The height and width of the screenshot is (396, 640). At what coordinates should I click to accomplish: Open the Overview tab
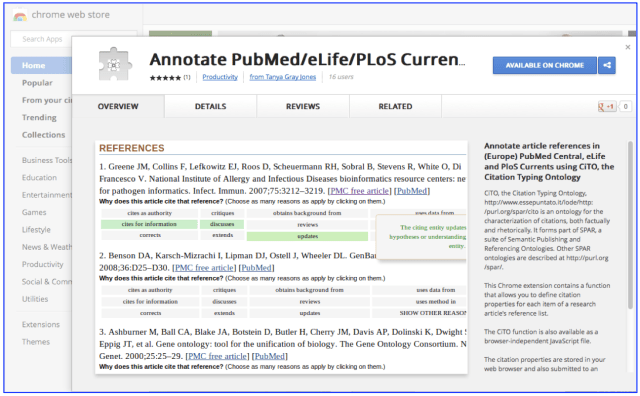(x=118, y=107)
